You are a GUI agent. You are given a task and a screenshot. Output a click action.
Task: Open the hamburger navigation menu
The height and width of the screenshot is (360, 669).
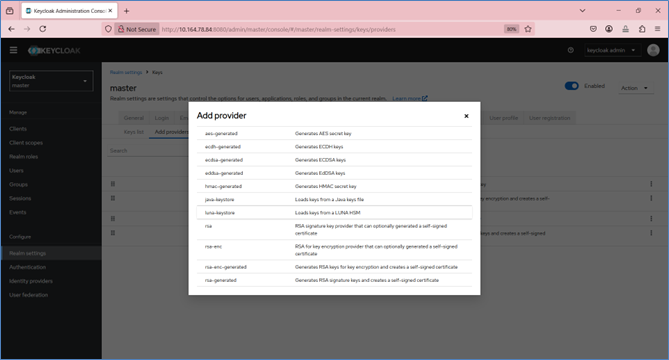tap(13, 50)
